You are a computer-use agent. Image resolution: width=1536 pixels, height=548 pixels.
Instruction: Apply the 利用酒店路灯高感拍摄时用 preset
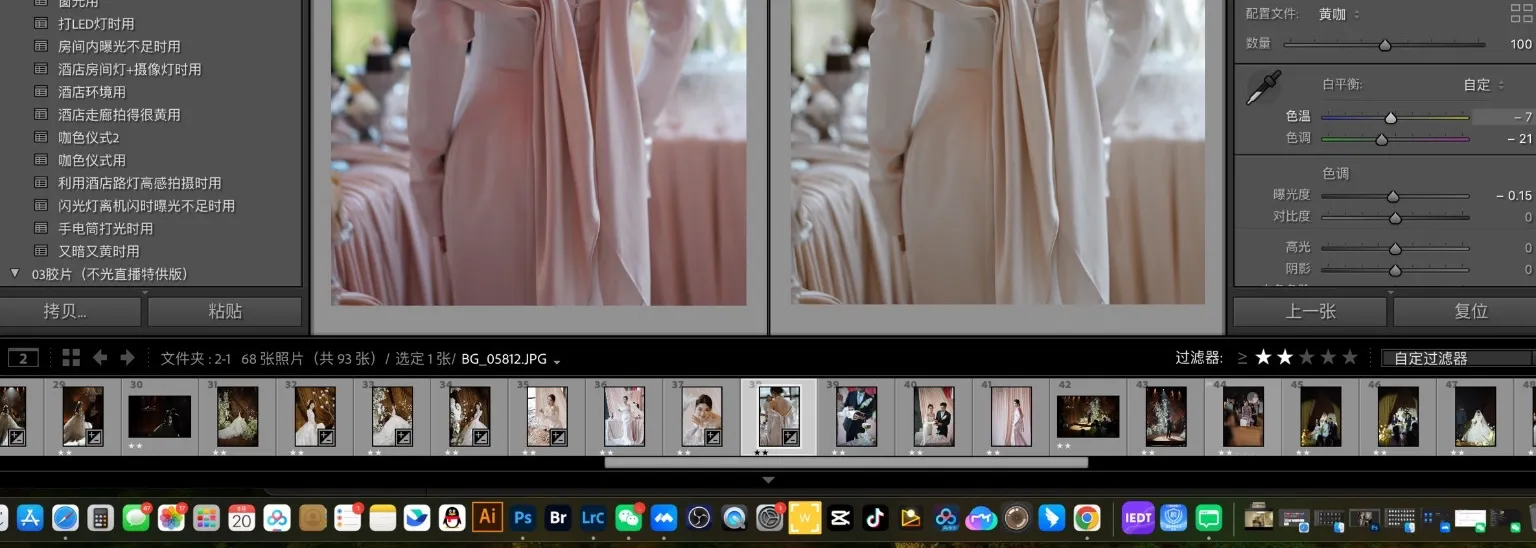[x=139, y=184]
